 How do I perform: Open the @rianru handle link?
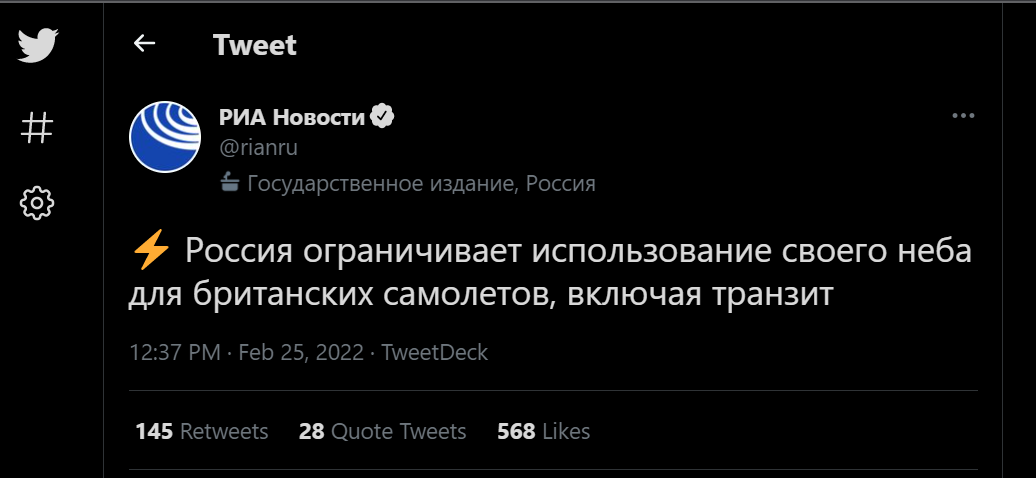pyautogui.click(x=258, y=147)
